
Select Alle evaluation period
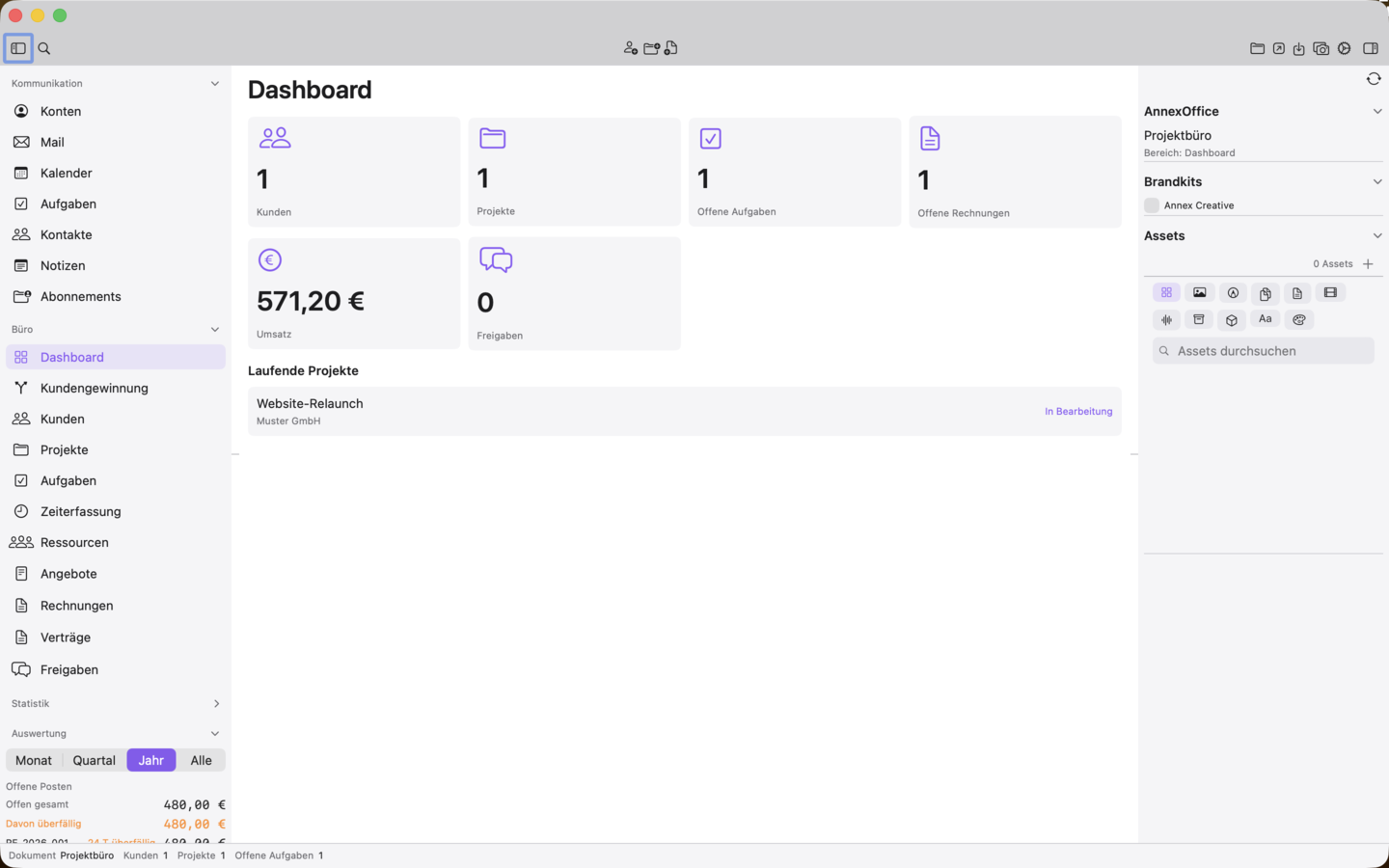pos(201,760)
